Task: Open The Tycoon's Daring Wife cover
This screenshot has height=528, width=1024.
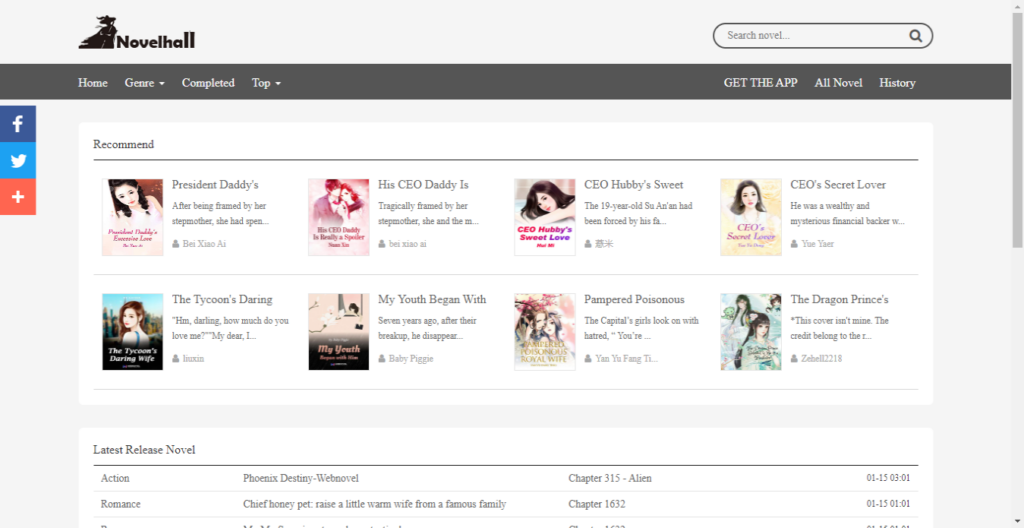Action: [133, 332]
